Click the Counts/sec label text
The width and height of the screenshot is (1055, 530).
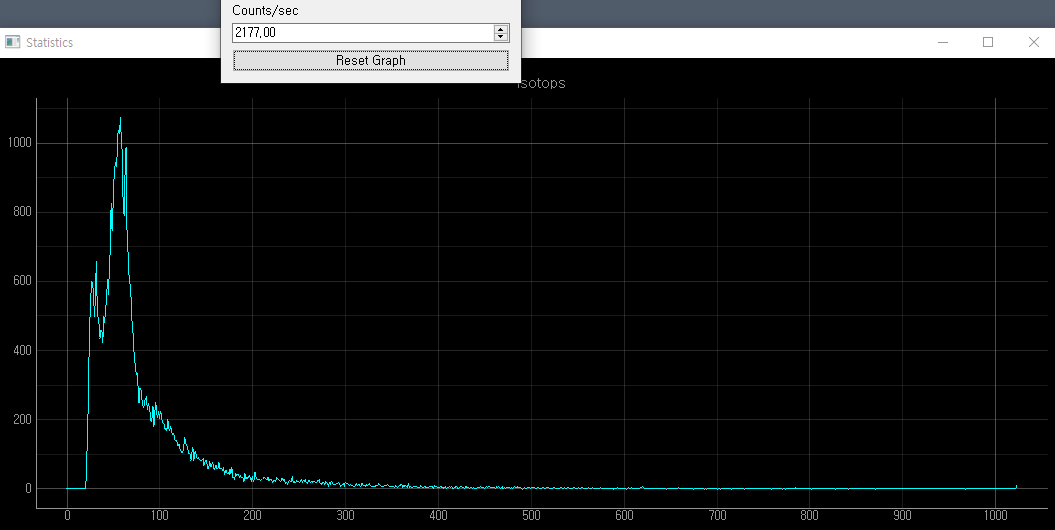click(x=265, y=10)
